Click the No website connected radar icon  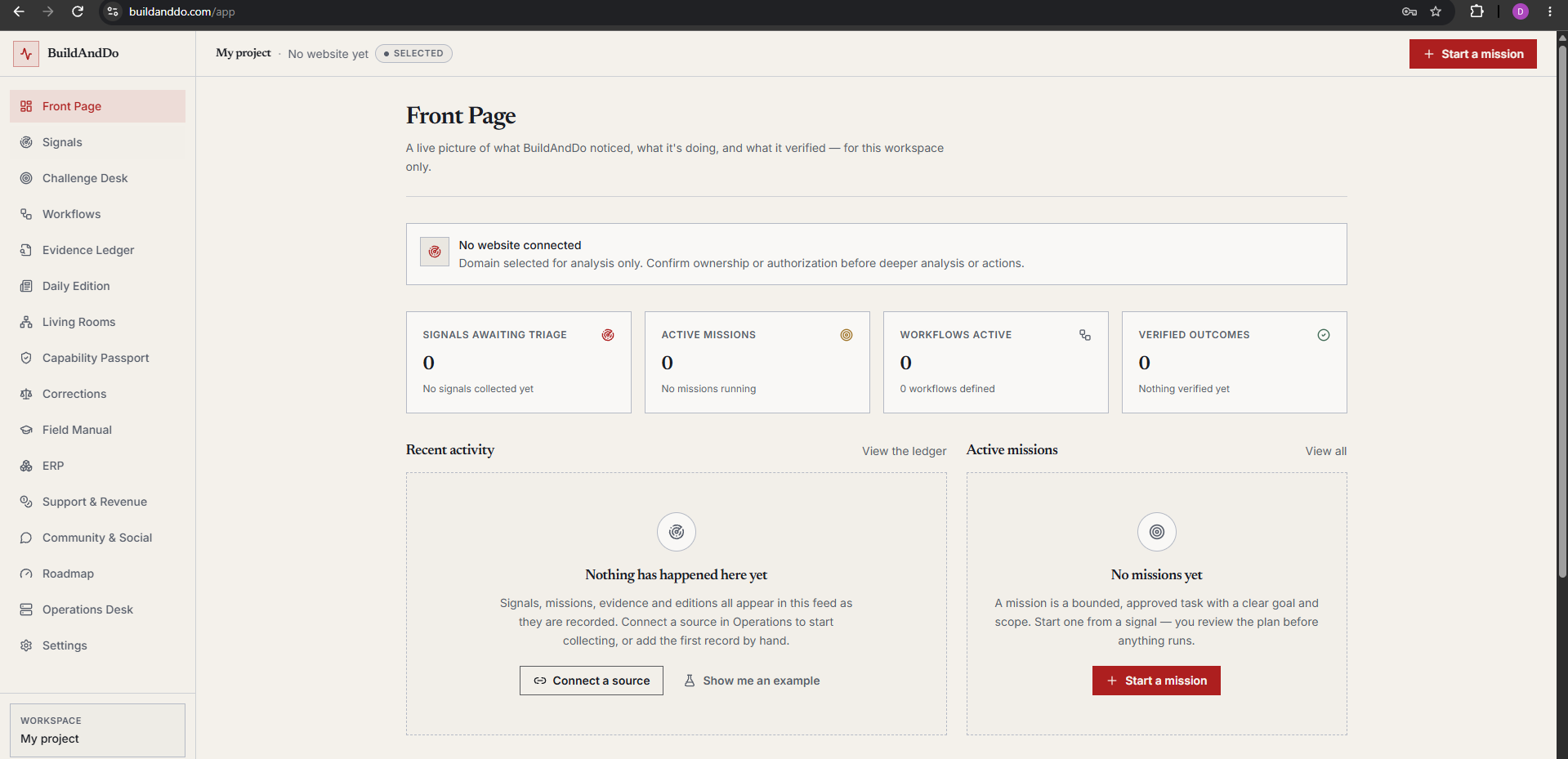click(x=435, y=252)
